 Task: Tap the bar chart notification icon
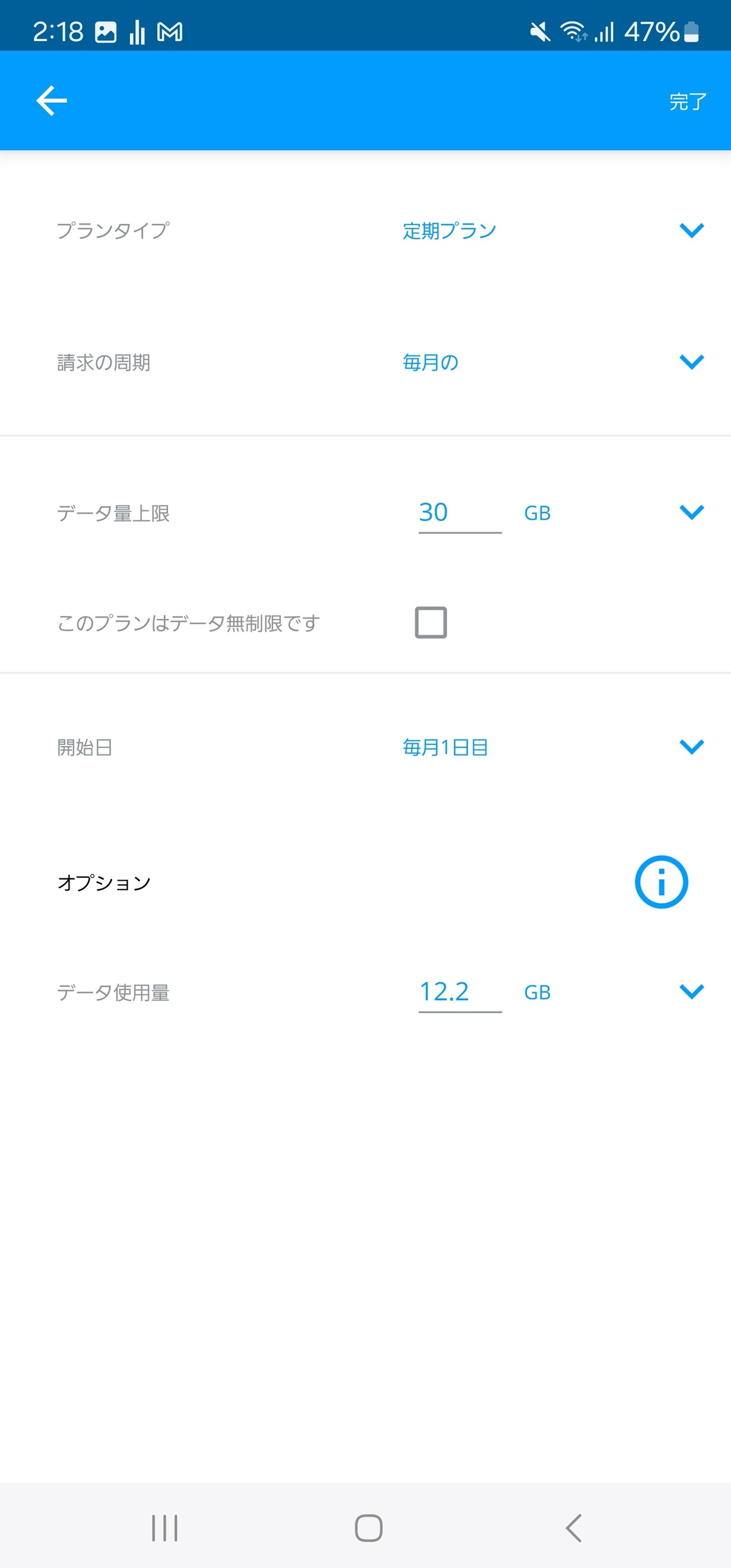[137, 31]
